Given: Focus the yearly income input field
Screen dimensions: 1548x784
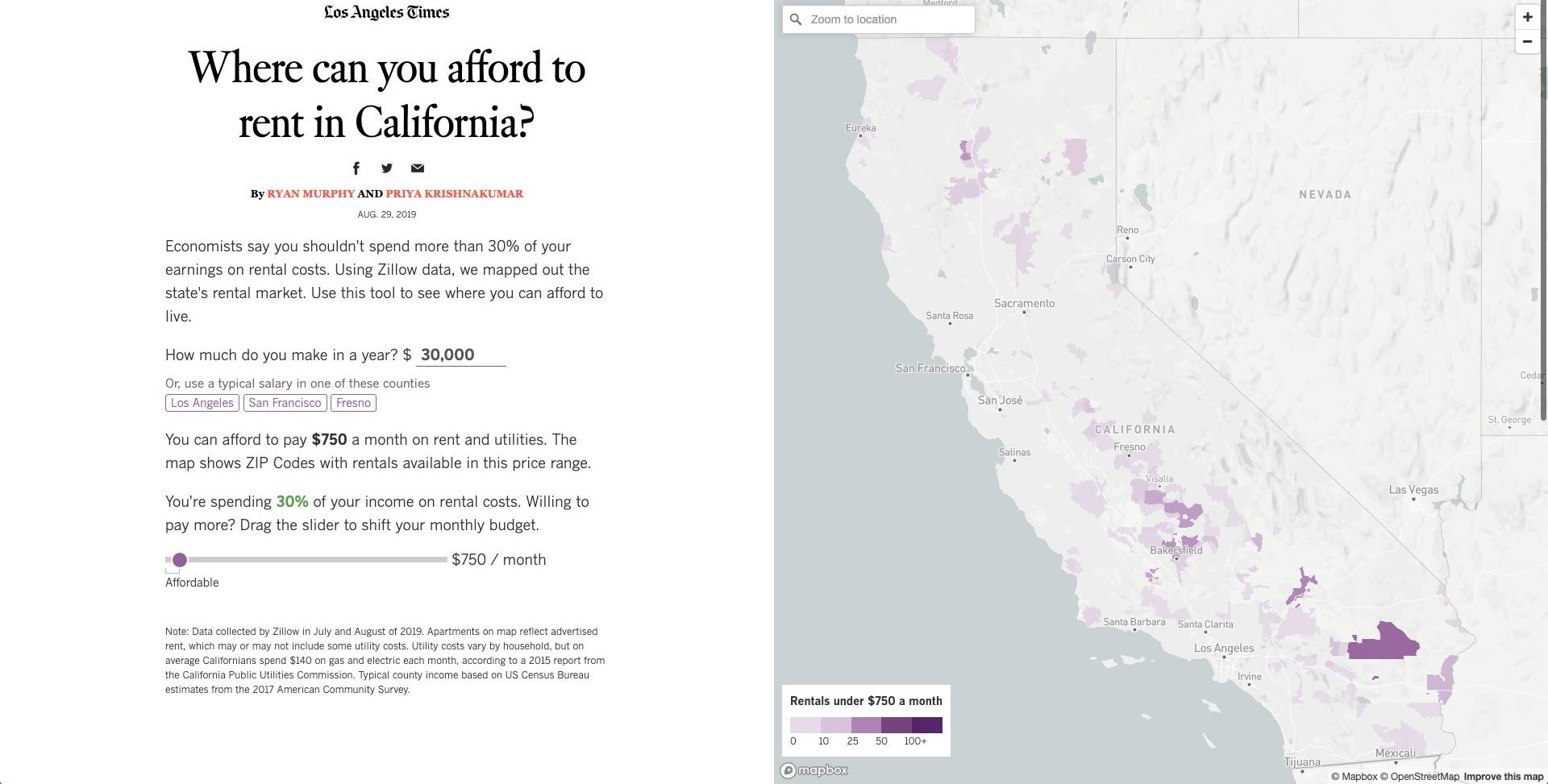Looking at the screenshot, I should pos(460,355).
